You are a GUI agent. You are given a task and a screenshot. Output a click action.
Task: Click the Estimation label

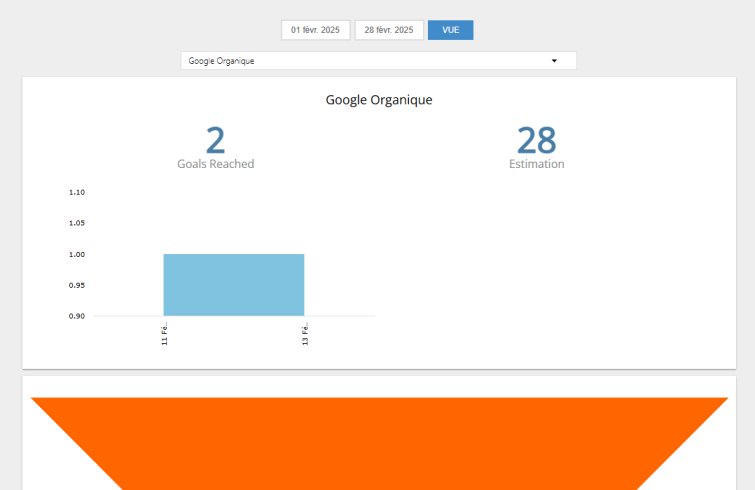(x=536, y=164)
